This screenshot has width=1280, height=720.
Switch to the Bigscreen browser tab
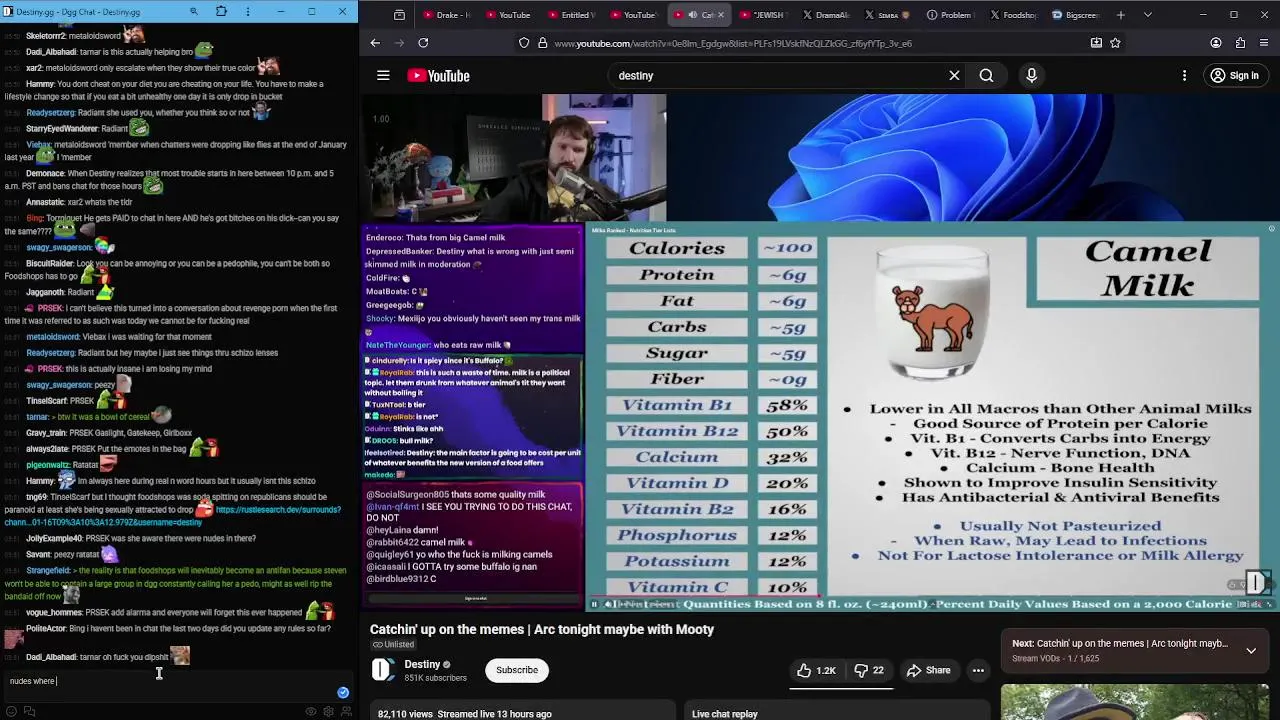click(x=1075, y=15)
